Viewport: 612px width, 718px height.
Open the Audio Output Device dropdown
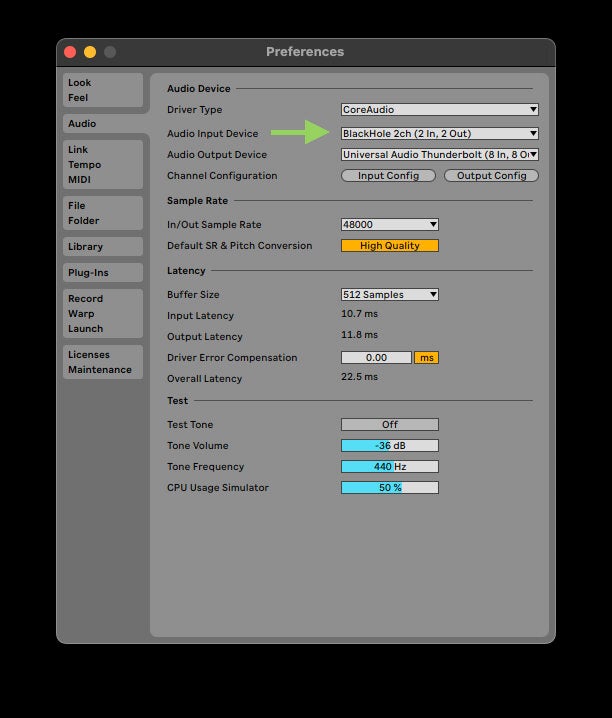(x=439, y=154)
